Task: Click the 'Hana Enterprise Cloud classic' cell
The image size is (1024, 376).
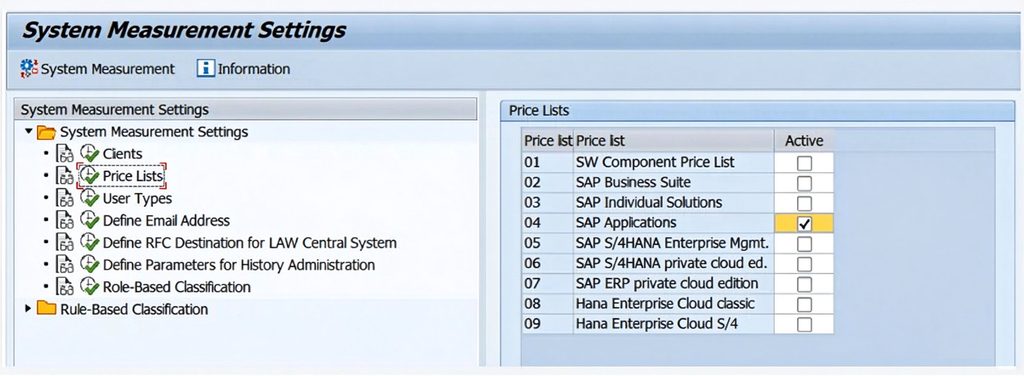Action: pos(674,304)
